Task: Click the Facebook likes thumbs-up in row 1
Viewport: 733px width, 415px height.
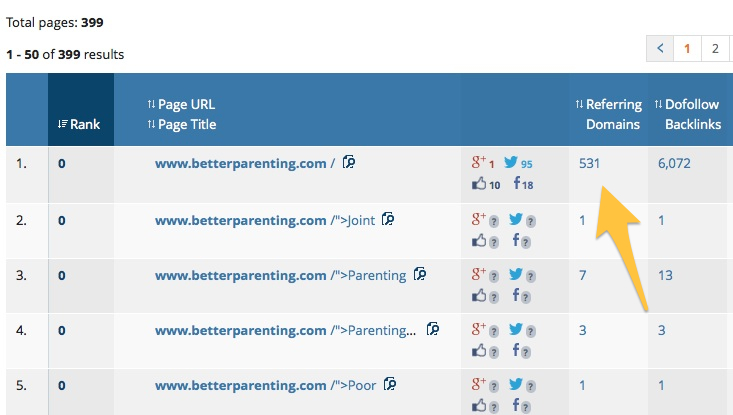Action: click(479, 184)
